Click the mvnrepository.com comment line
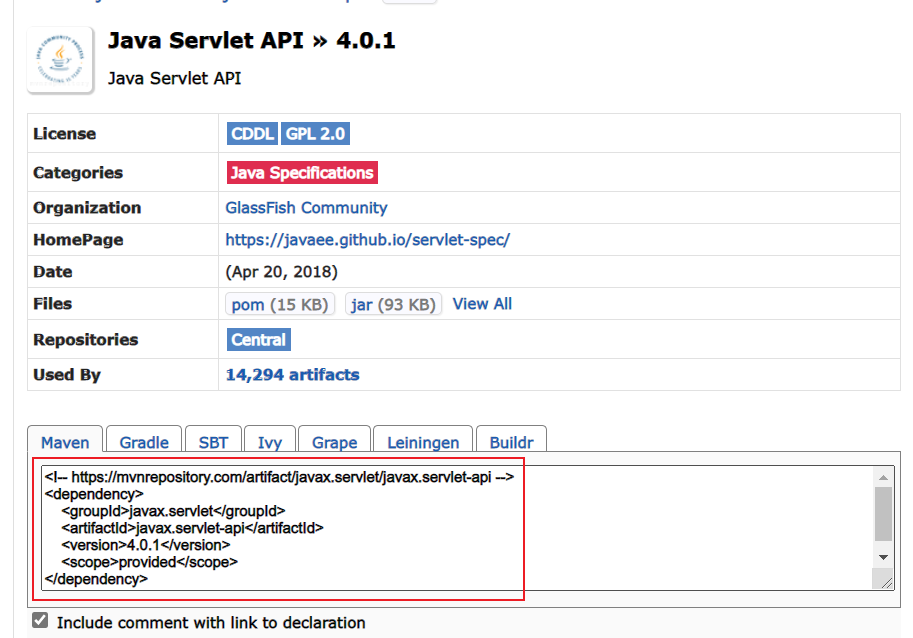This screenshot has height=638, width=913. coord(279,477)
